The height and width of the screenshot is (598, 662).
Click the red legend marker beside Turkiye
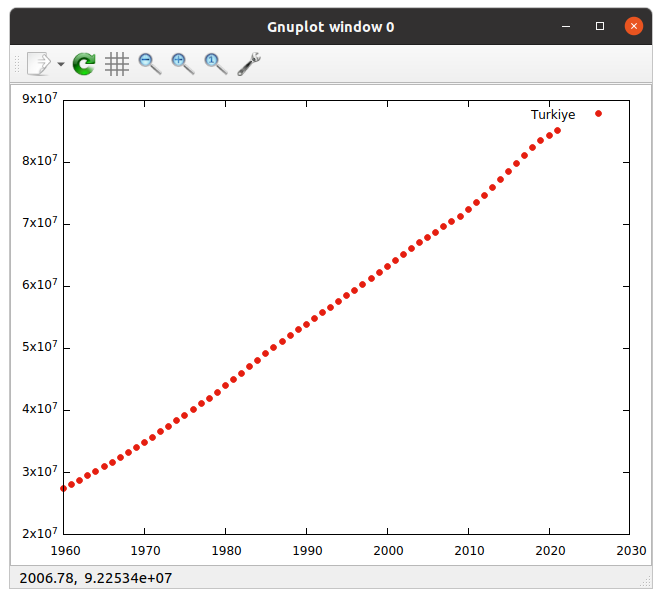598,114
